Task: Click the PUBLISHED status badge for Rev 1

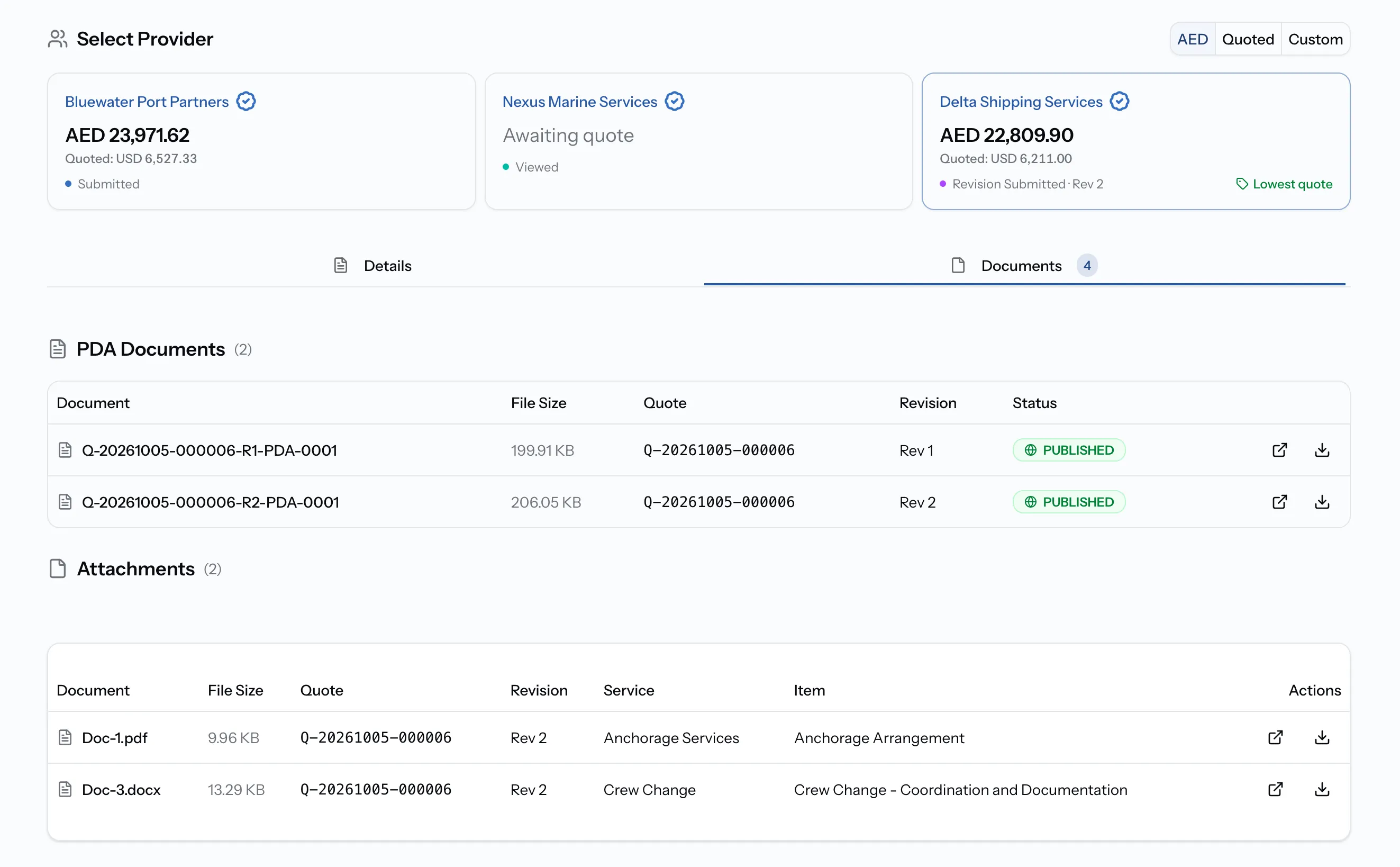Action: (x=1069, y=450)
